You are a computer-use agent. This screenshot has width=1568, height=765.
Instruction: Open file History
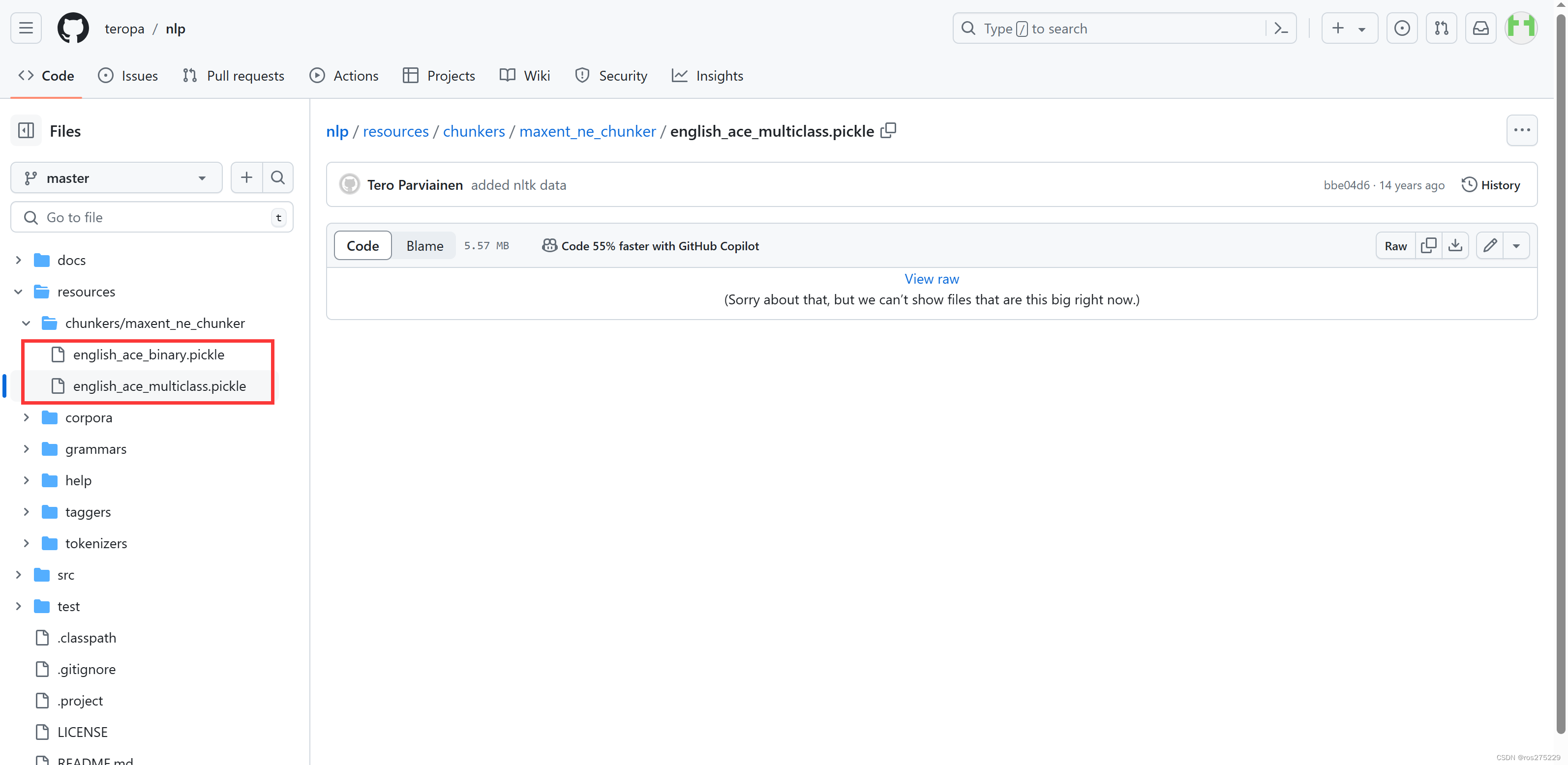(x=1491, y=184)
